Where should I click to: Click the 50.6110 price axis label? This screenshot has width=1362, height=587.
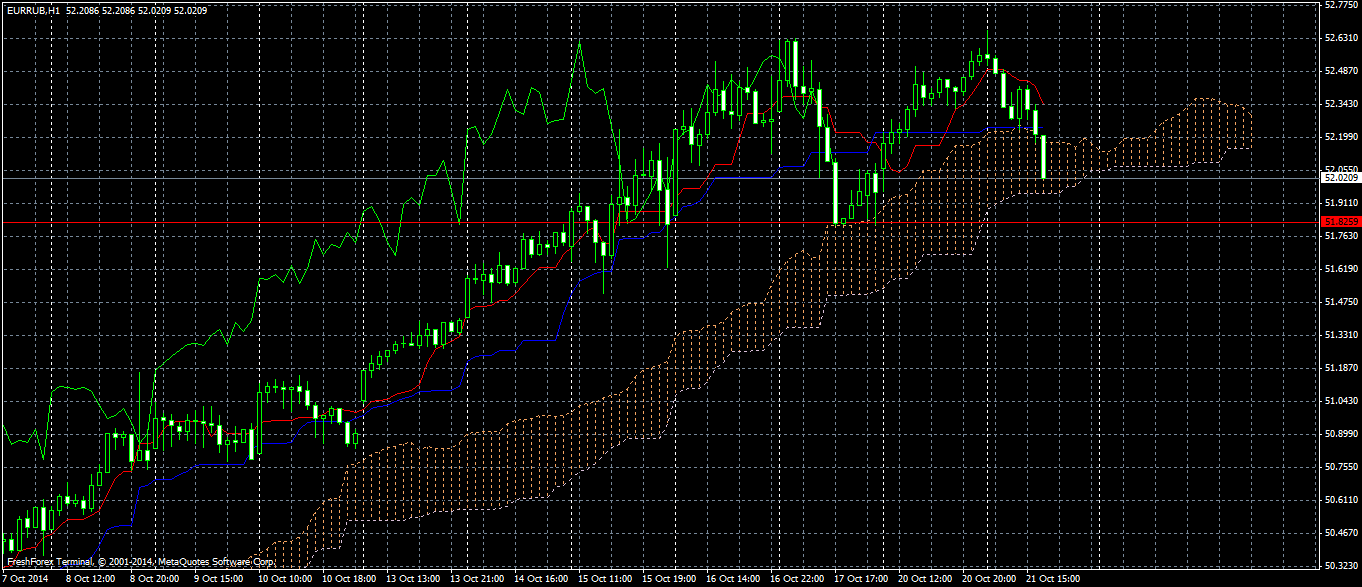tap(1340, 500)
